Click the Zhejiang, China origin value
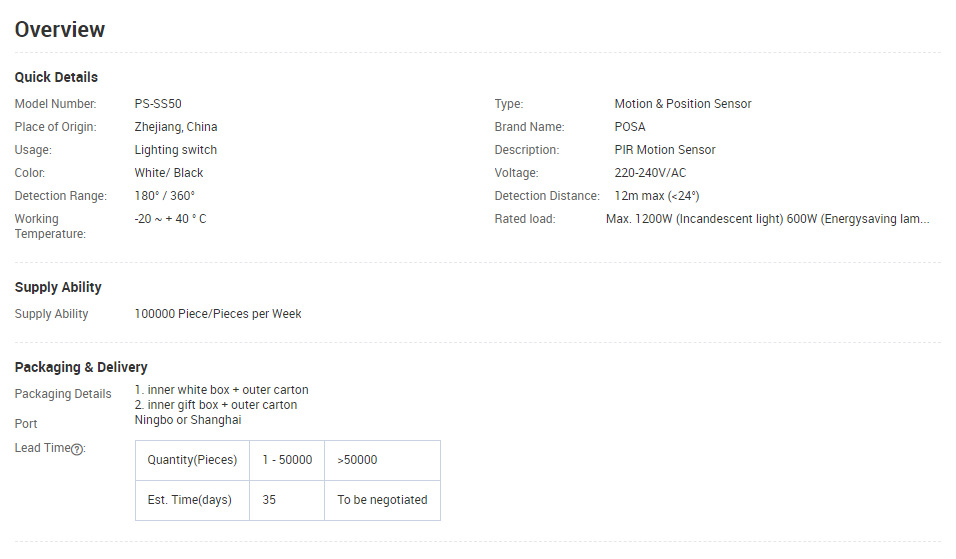The height and width of the screenshot is (559, 956). coord(176,127)
